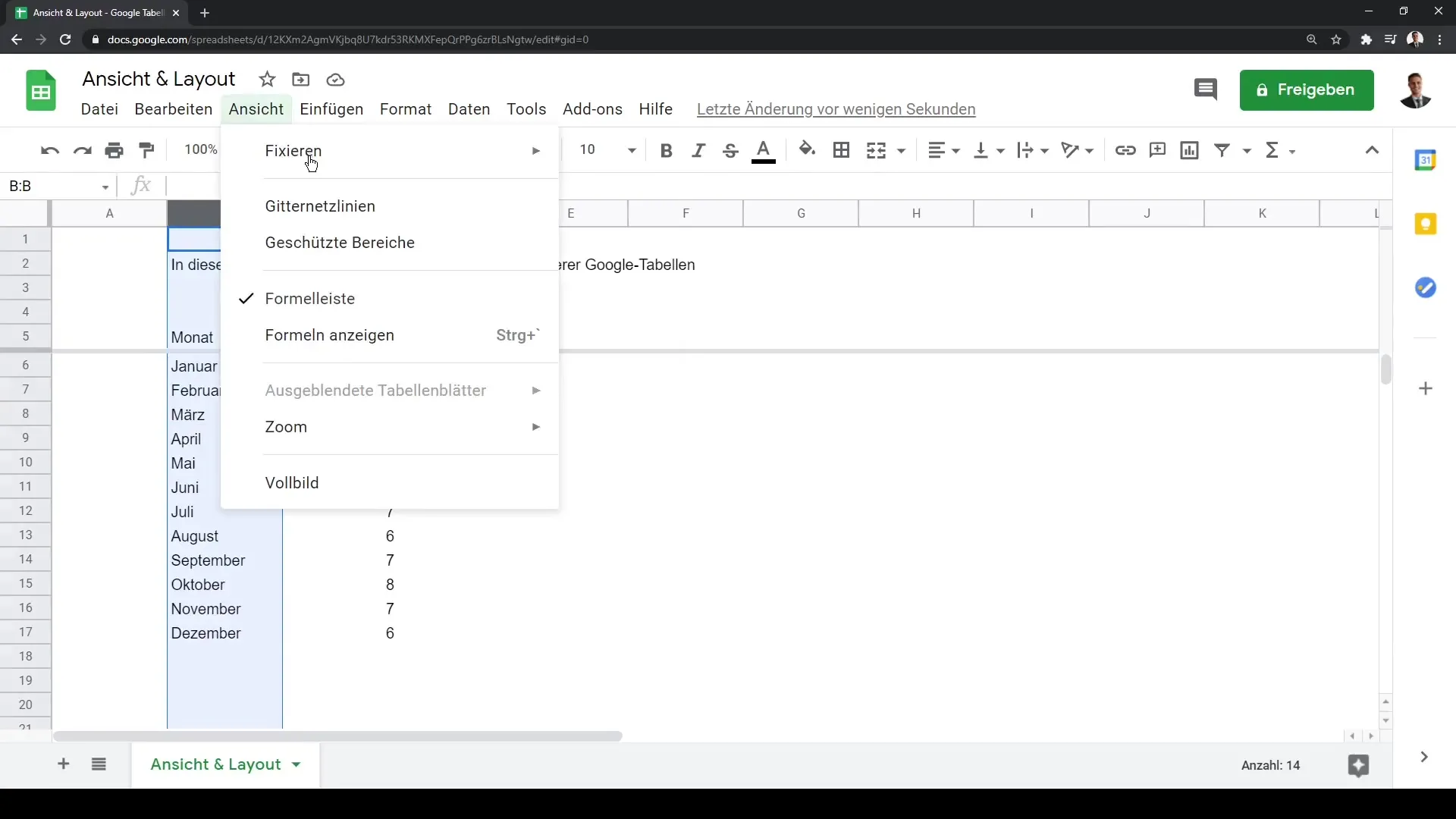The height and width of the screenshot is (819, 1456).
Task: Open the all sheets list icon
Action: (99, 764)
